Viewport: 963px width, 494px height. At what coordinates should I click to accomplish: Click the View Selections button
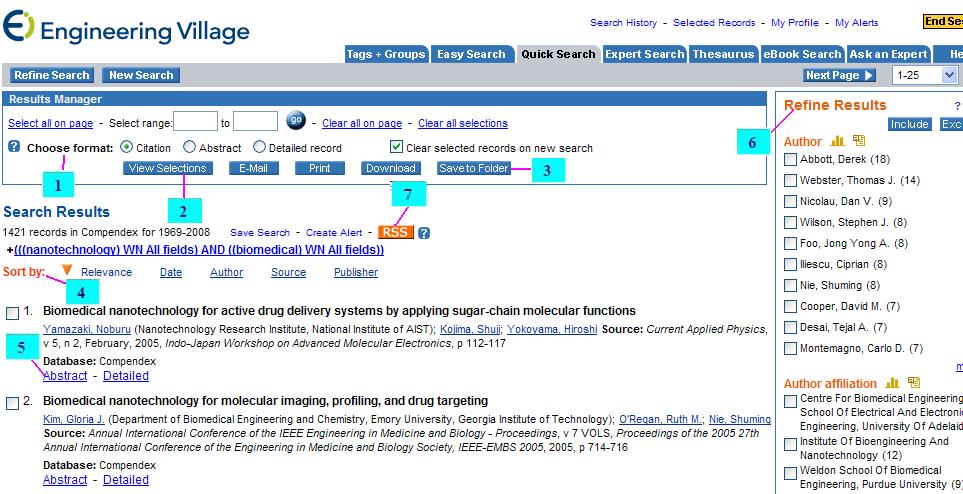click(168, 168)
